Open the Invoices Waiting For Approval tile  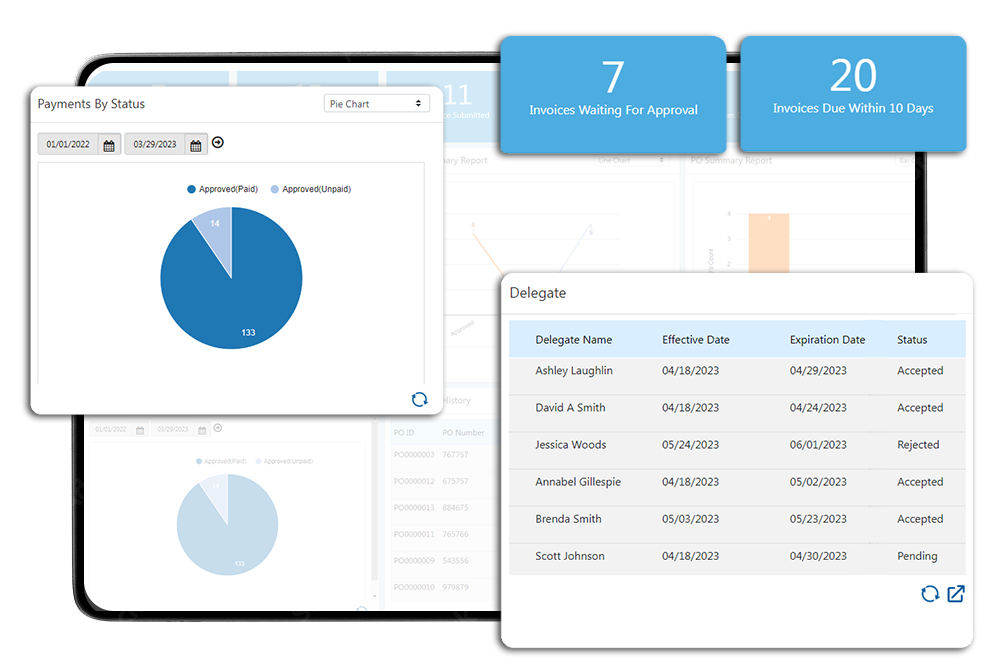click(612, 94)
